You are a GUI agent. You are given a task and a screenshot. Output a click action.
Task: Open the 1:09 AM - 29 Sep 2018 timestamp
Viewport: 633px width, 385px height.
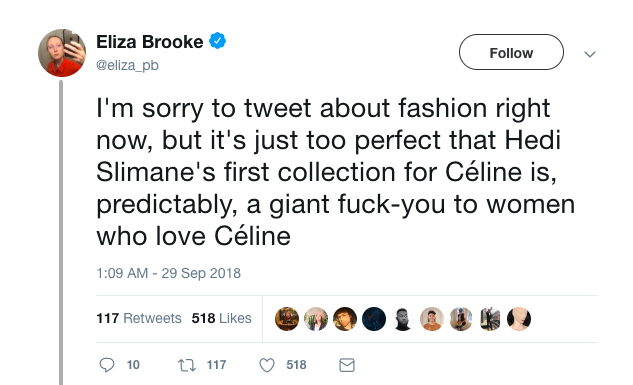168,273
